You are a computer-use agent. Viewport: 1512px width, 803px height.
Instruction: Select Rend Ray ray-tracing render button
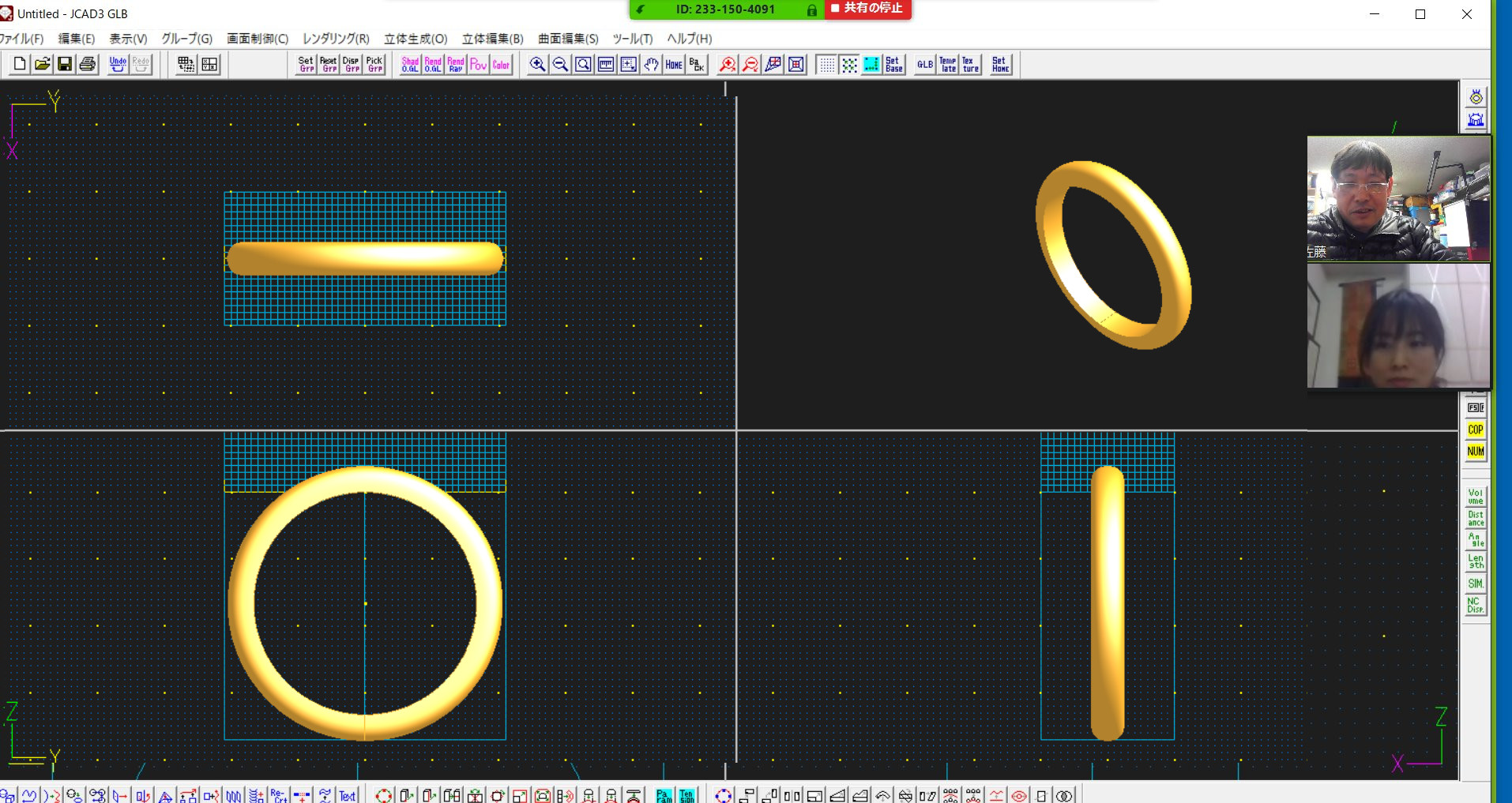coord(456,65)
